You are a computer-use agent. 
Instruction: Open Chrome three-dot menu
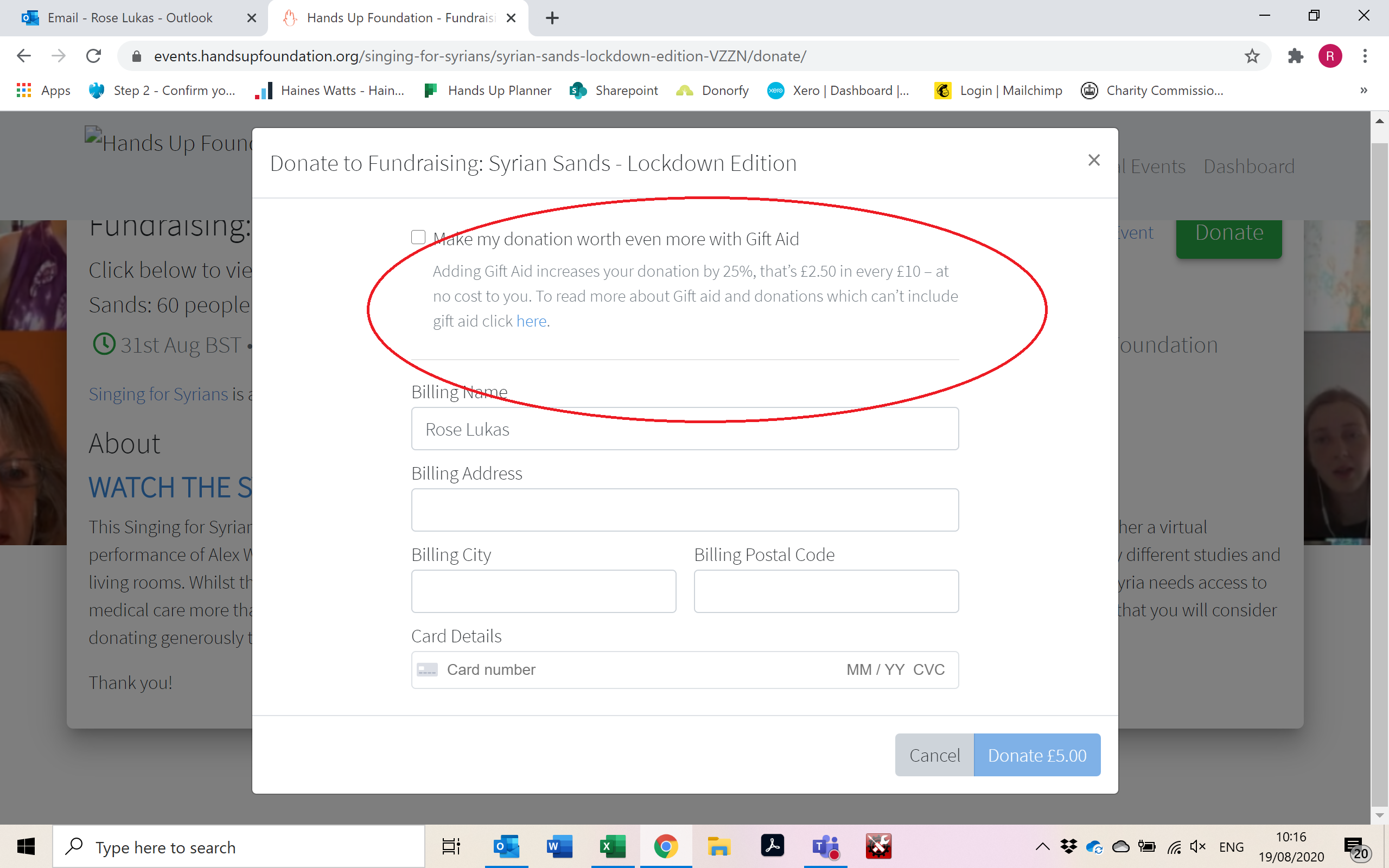point(1365,56)
